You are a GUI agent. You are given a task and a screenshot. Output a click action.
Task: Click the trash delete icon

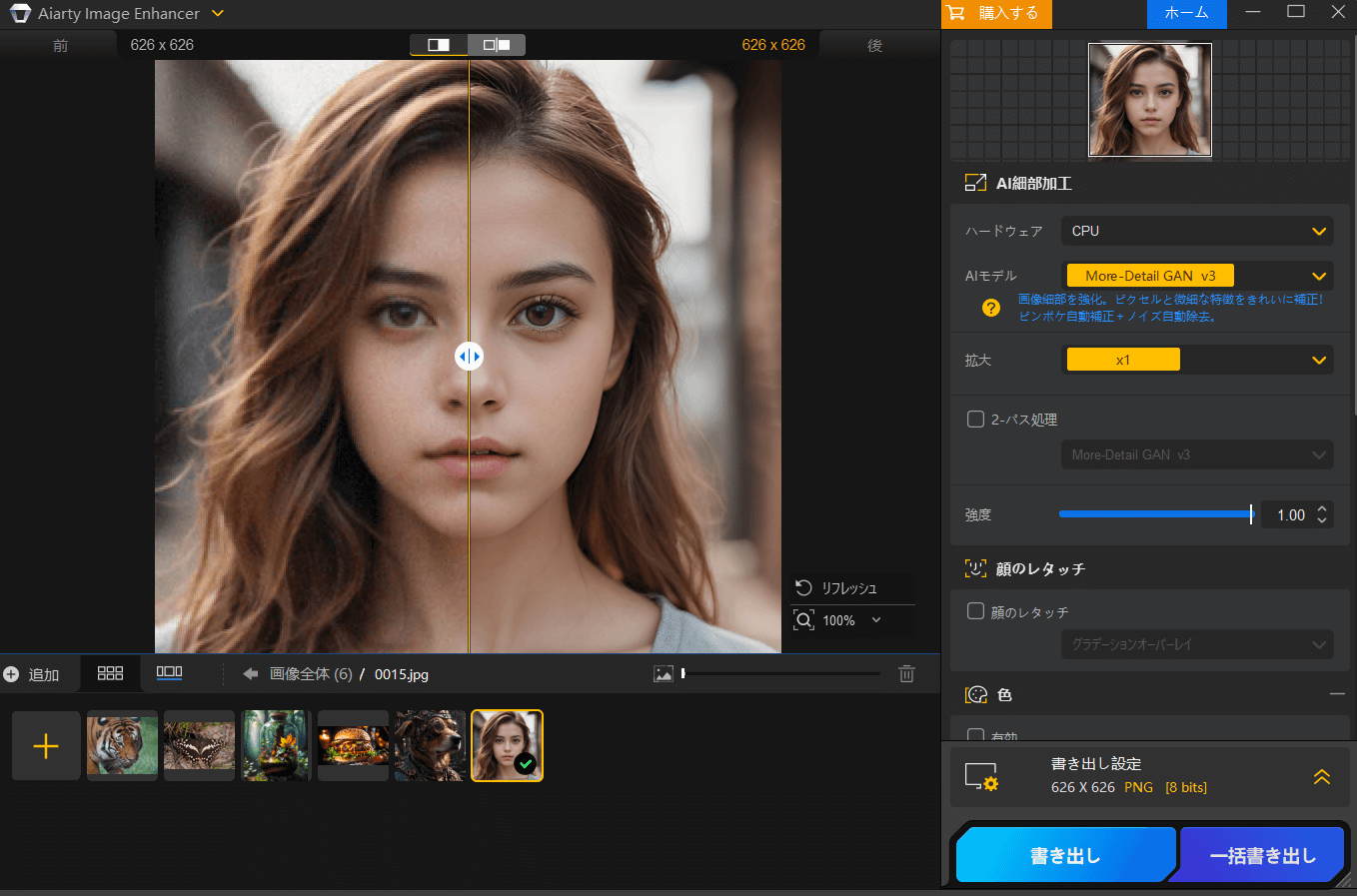pos(906,674)
